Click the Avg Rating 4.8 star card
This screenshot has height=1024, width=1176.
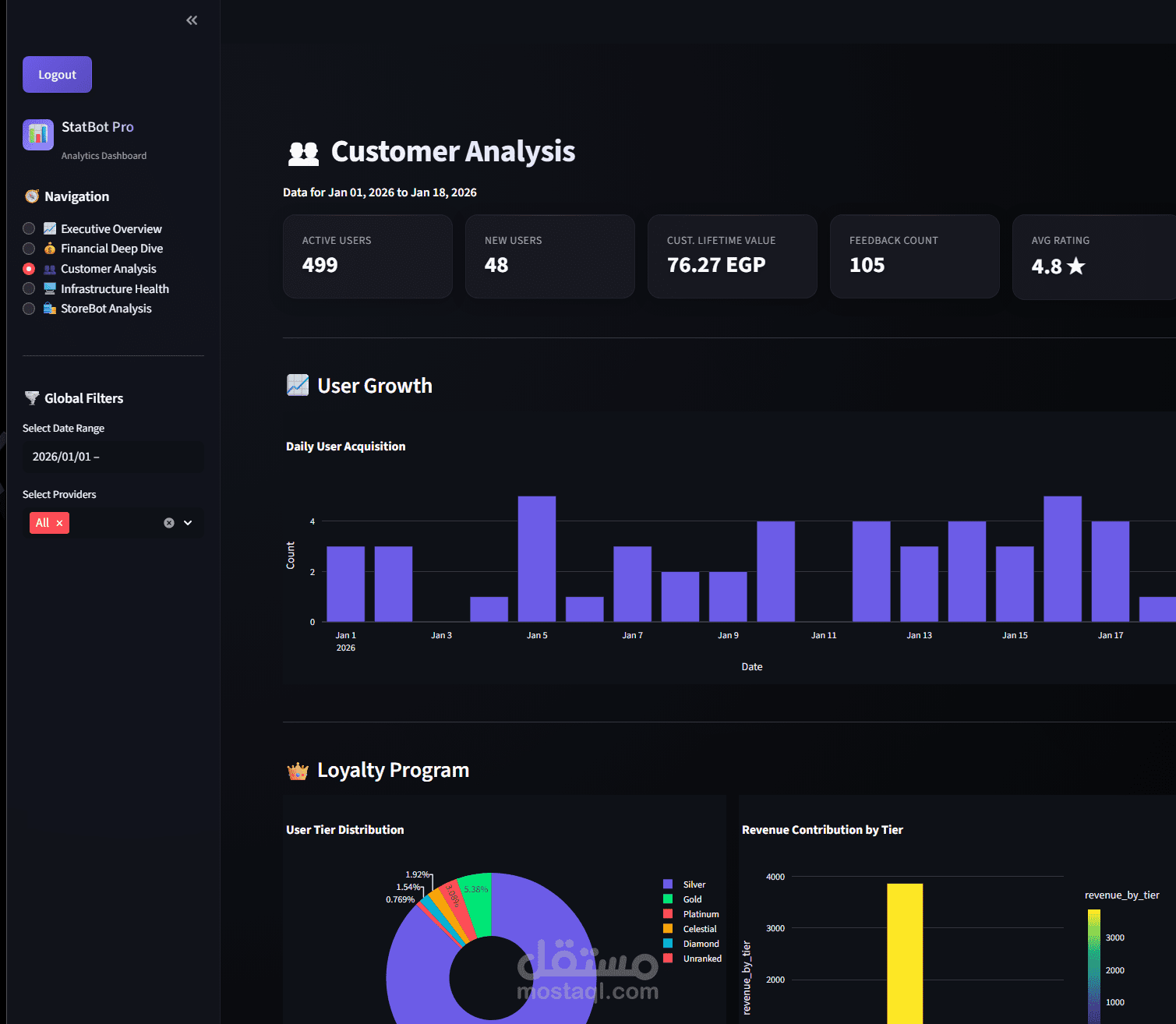1094,257
